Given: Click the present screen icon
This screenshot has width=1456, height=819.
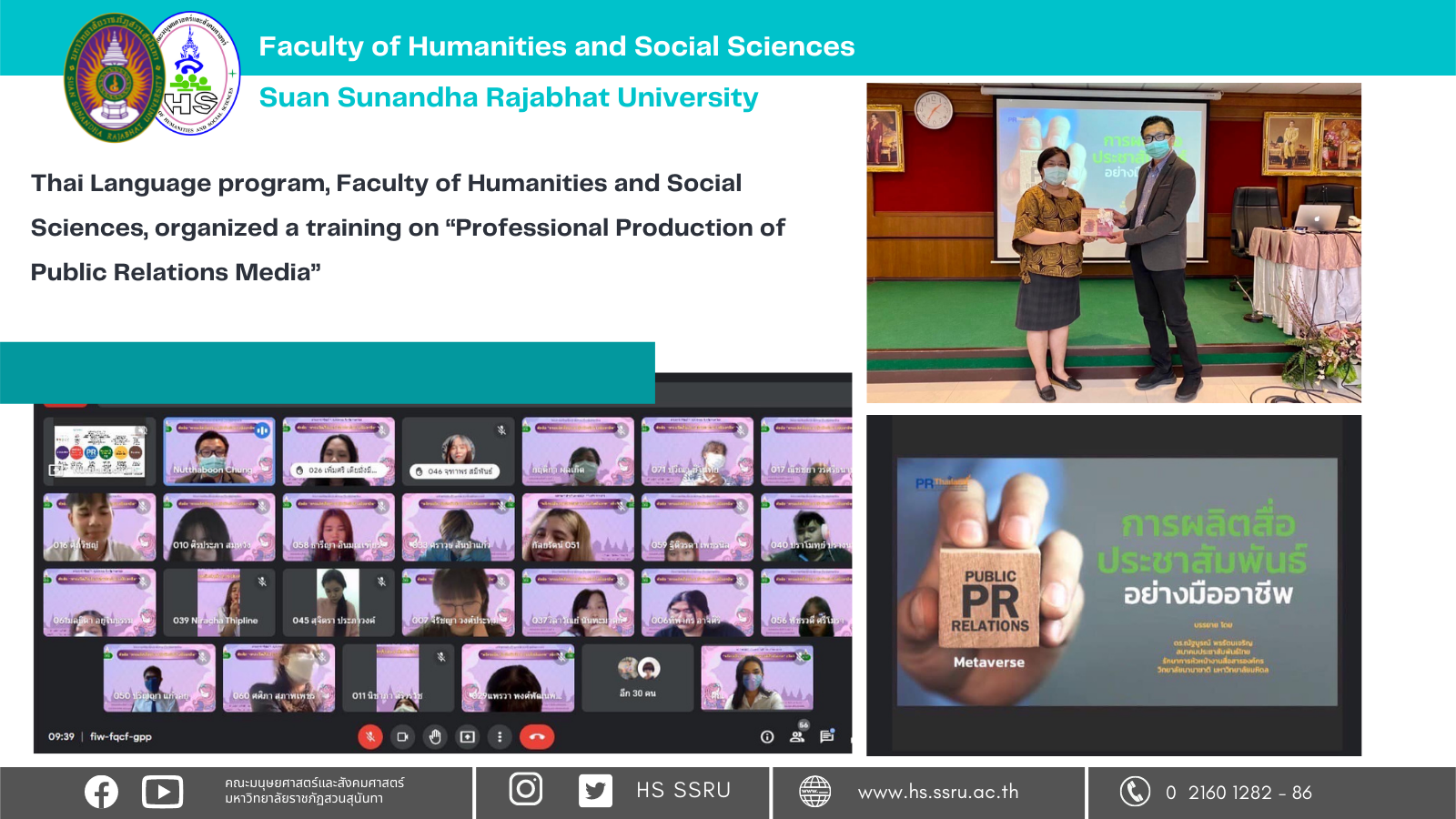Looking at the screenshot, I should coord(468,737).
